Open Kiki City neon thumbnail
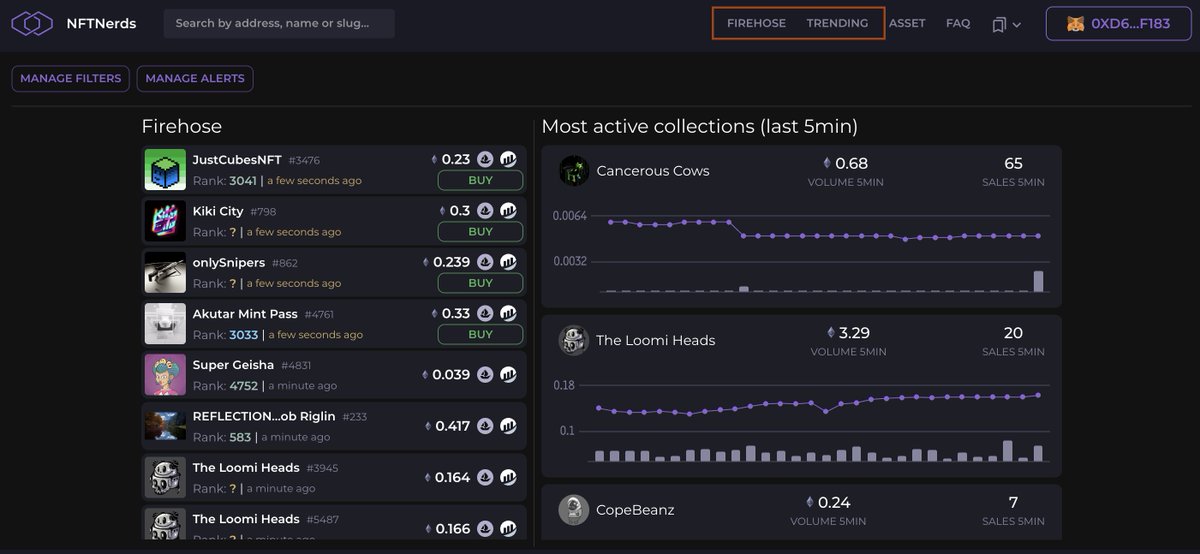 click(x=165, y=221)
